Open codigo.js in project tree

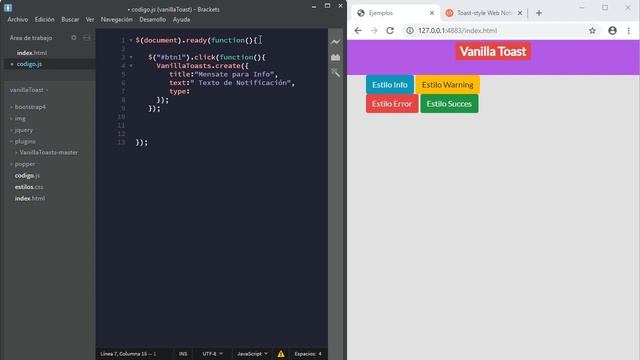27,176
